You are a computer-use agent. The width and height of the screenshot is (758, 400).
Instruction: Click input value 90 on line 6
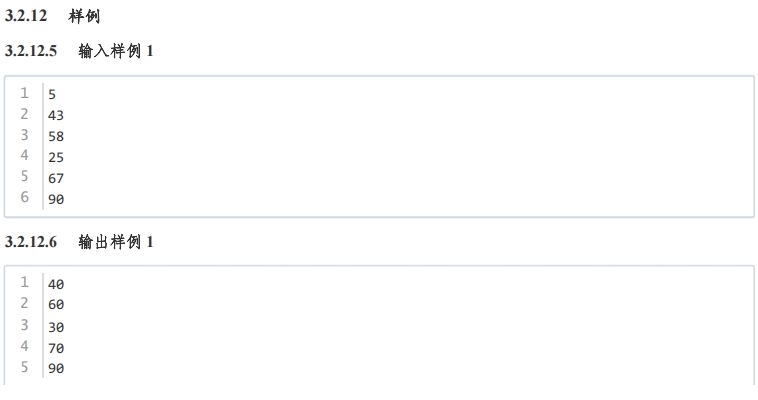(56, 199)
